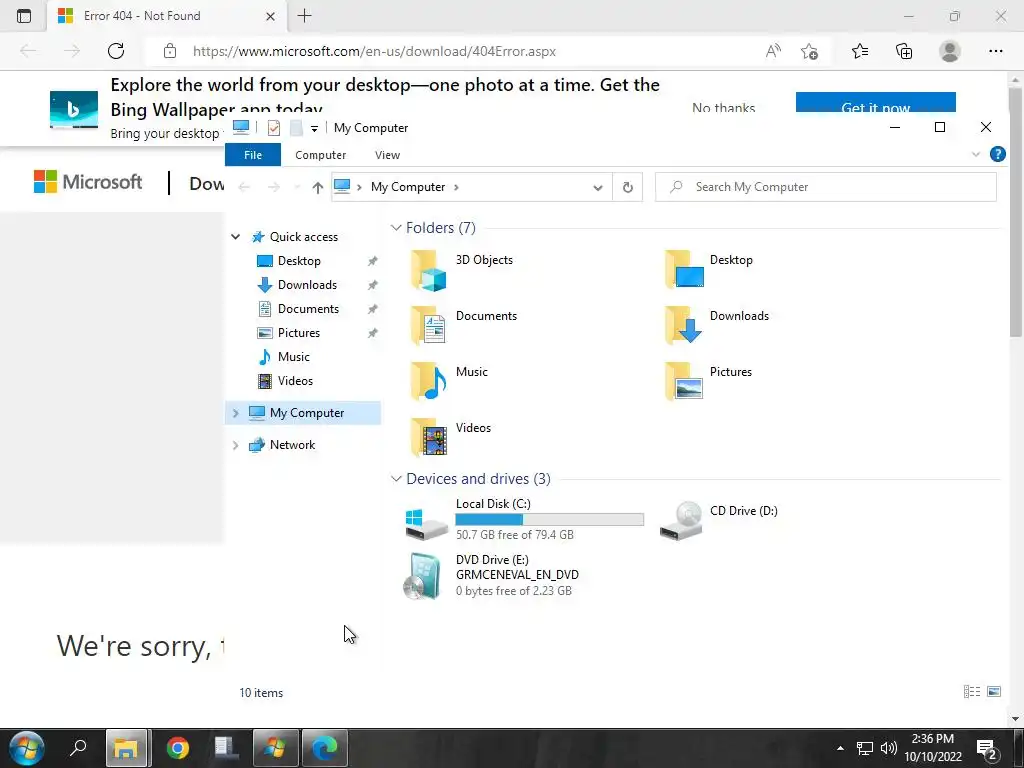
Task: Open the notification center icon
Action: (x=986, y=748)
